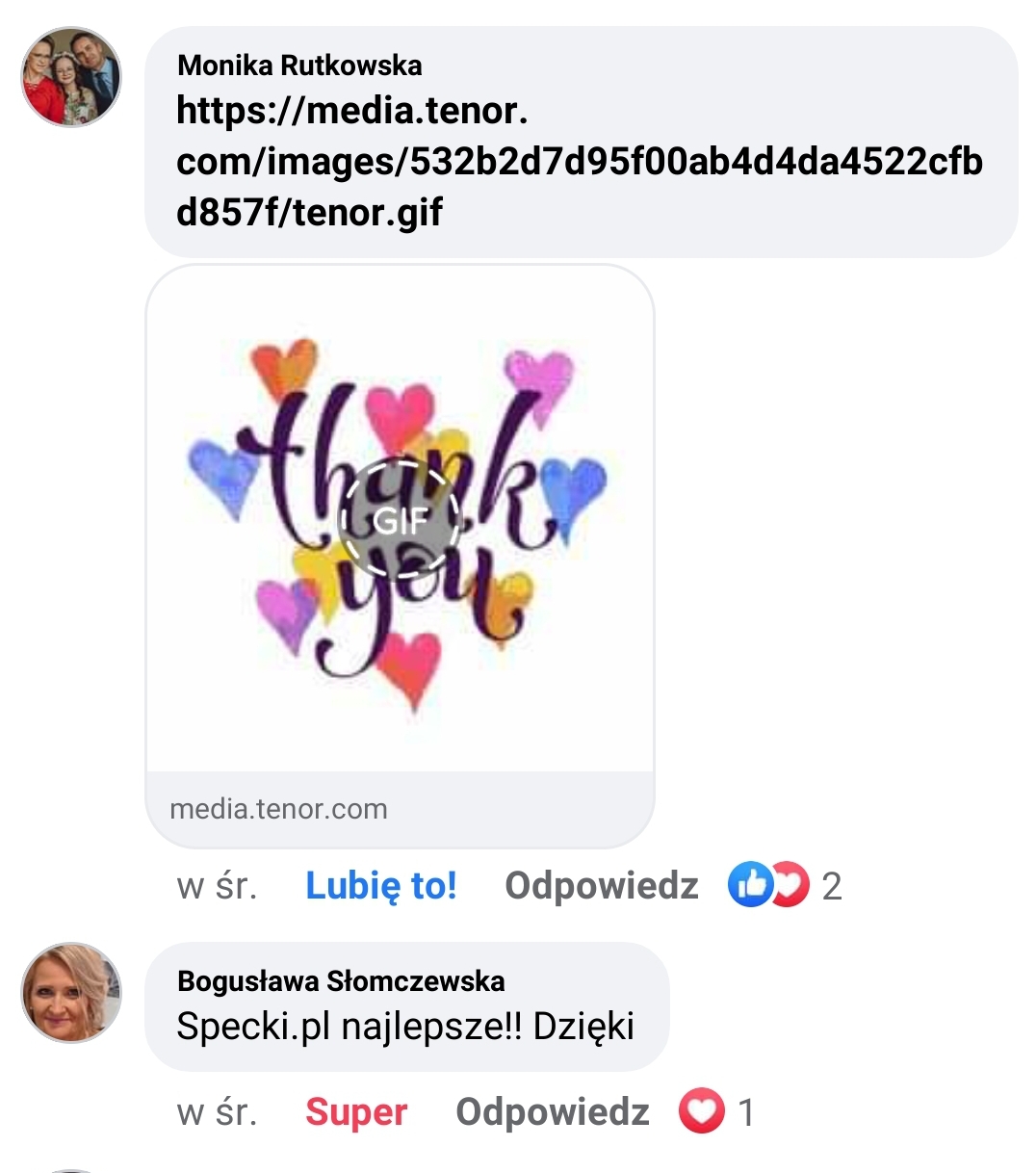This screenshot has width=1036, height=1173.
Task: Open Monika Rutkowska's profile picture
Action: tap(71, 77)
